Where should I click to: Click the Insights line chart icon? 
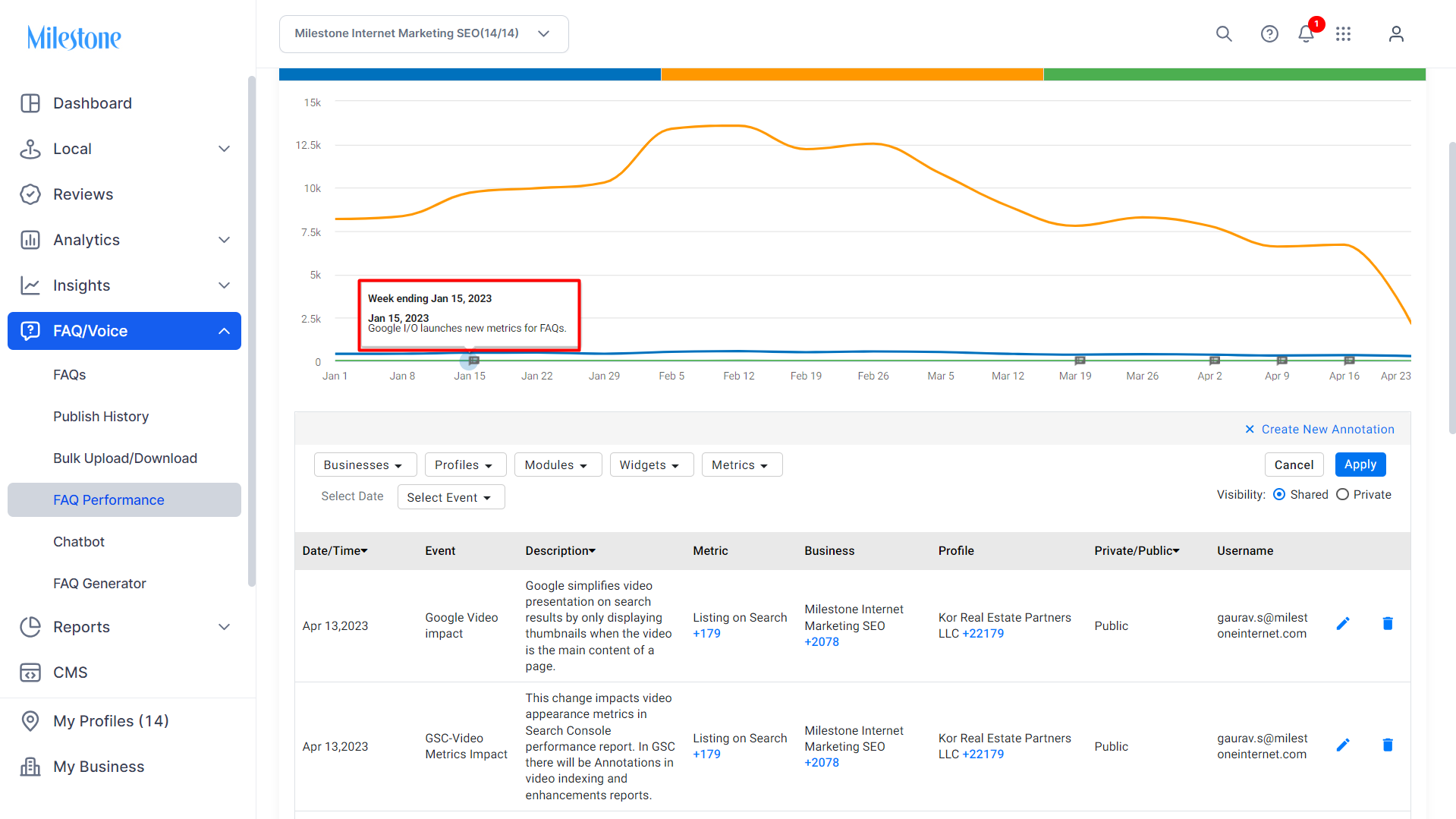[x=30, y=285]
